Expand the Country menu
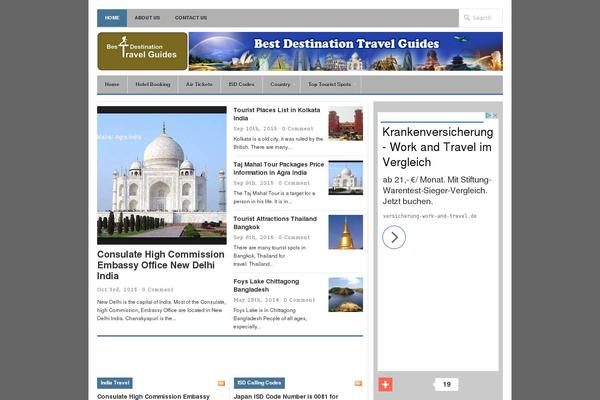The height and width of the screenshot is (400, 600). pos(280,84)
